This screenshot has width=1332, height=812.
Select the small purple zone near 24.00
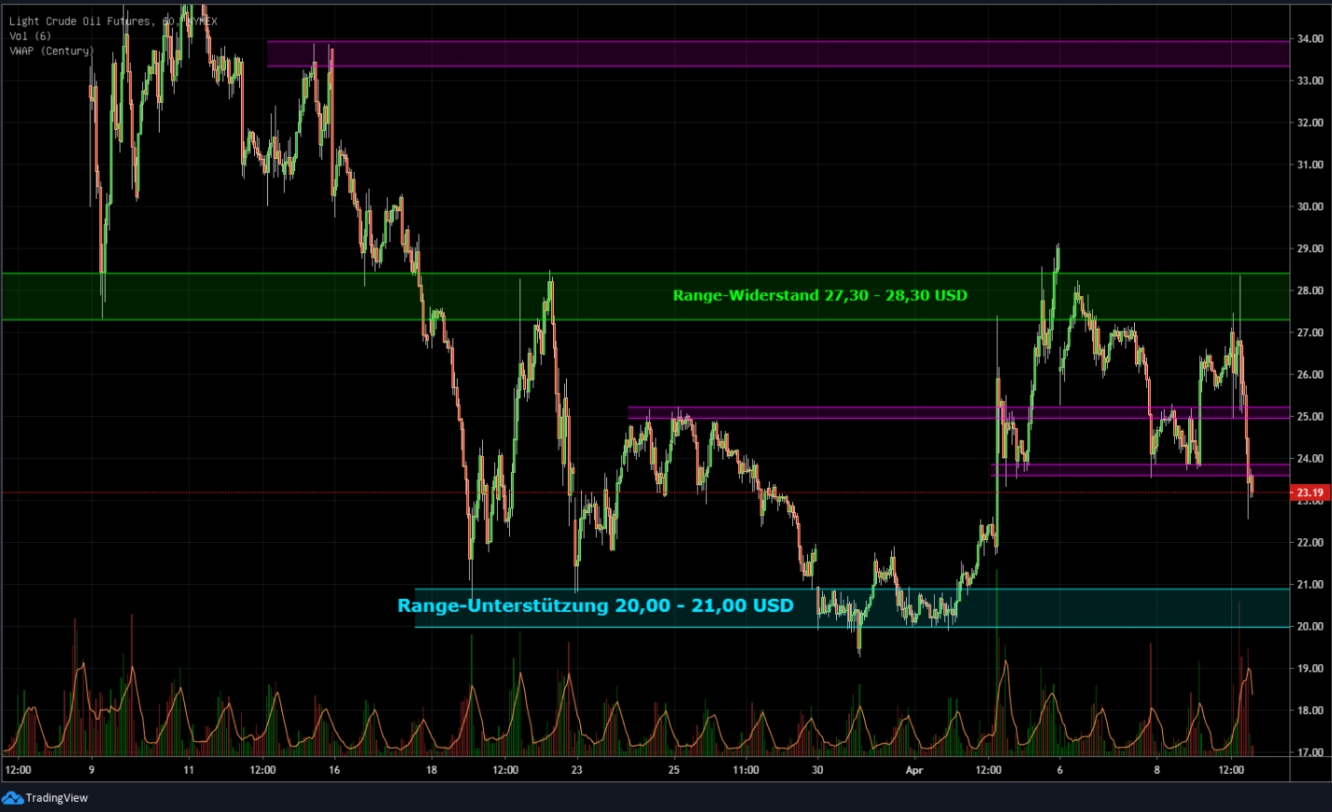point(1139,469)
